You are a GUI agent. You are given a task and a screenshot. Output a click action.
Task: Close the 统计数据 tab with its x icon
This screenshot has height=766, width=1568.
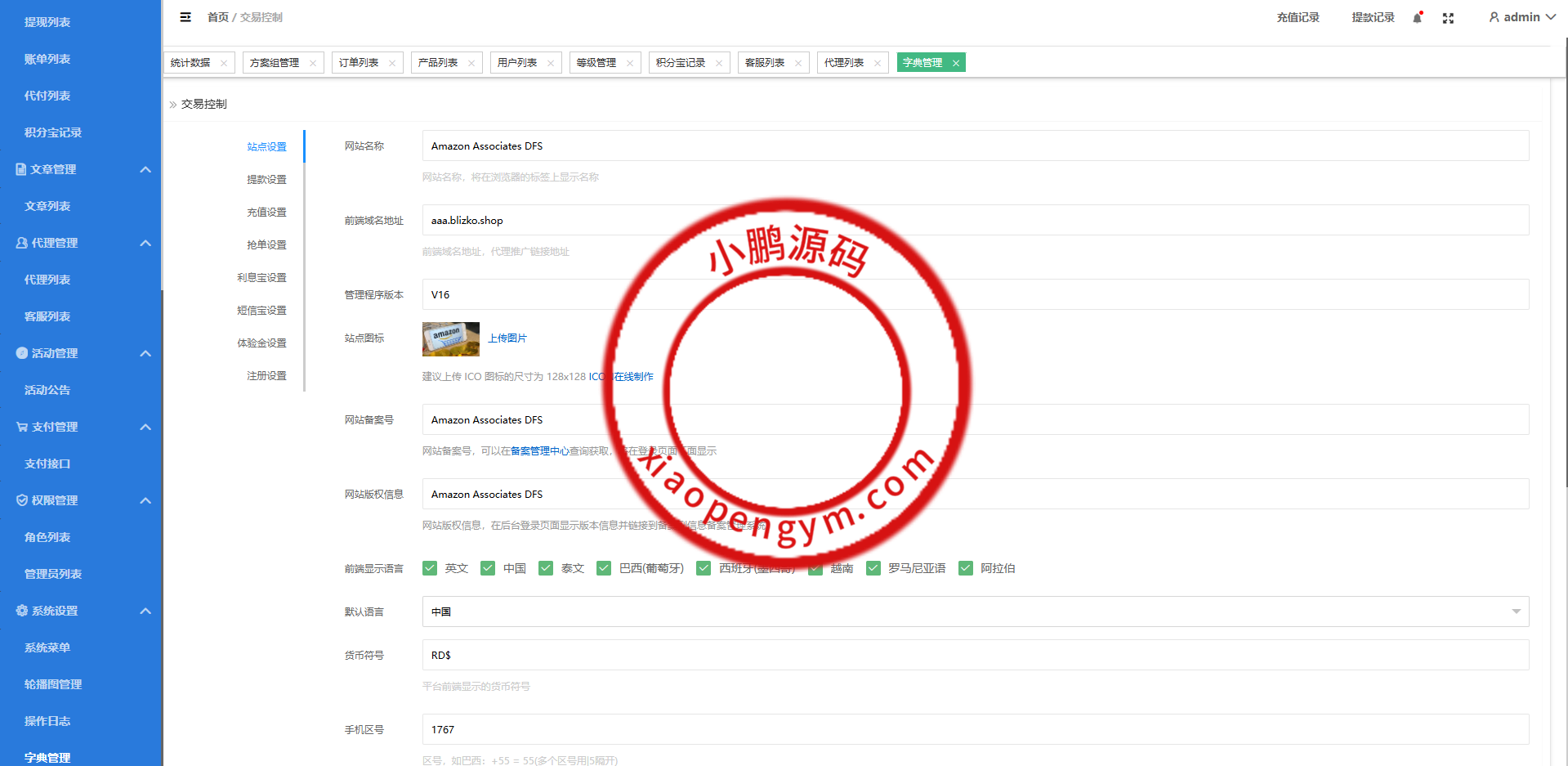coord(224,63)
